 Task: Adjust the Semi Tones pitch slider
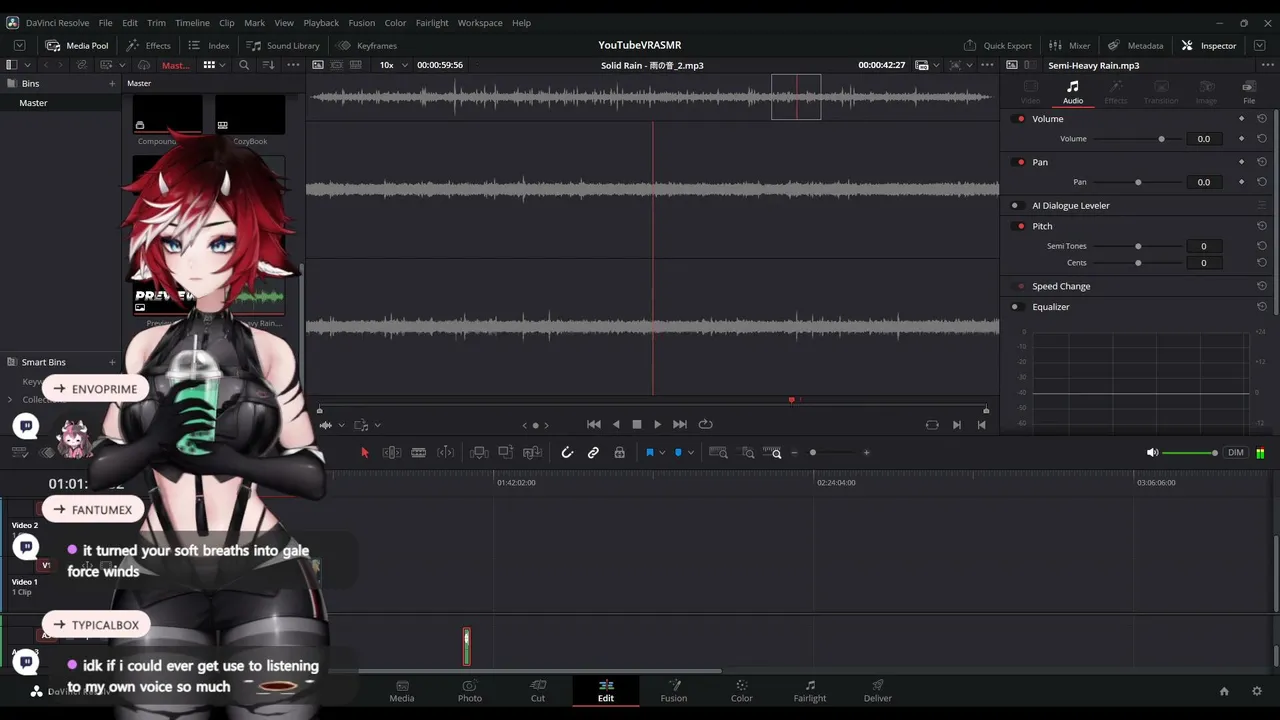(x=1138, y=246)
